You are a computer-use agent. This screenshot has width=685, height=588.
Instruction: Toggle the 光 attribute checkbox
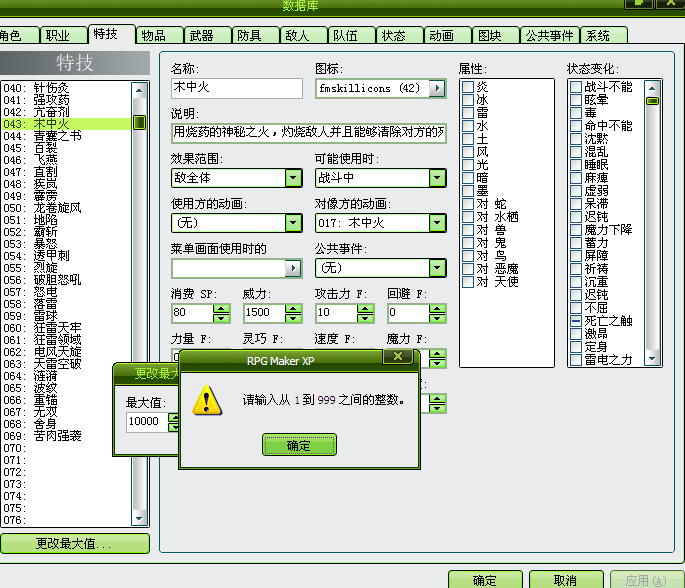(468, 165)
